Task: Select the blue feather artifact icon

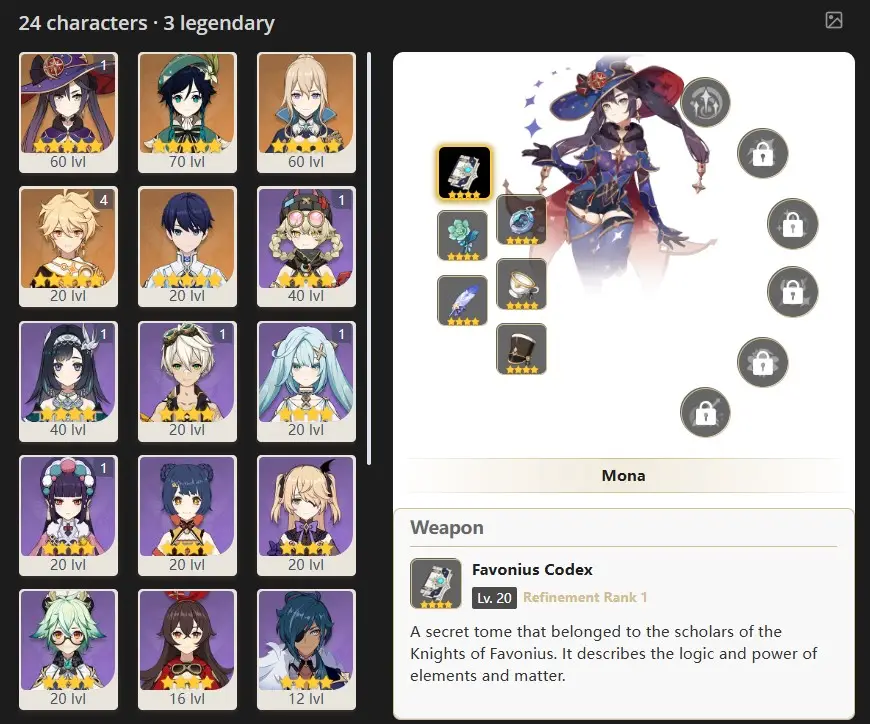Action: (x=462, y=301)
